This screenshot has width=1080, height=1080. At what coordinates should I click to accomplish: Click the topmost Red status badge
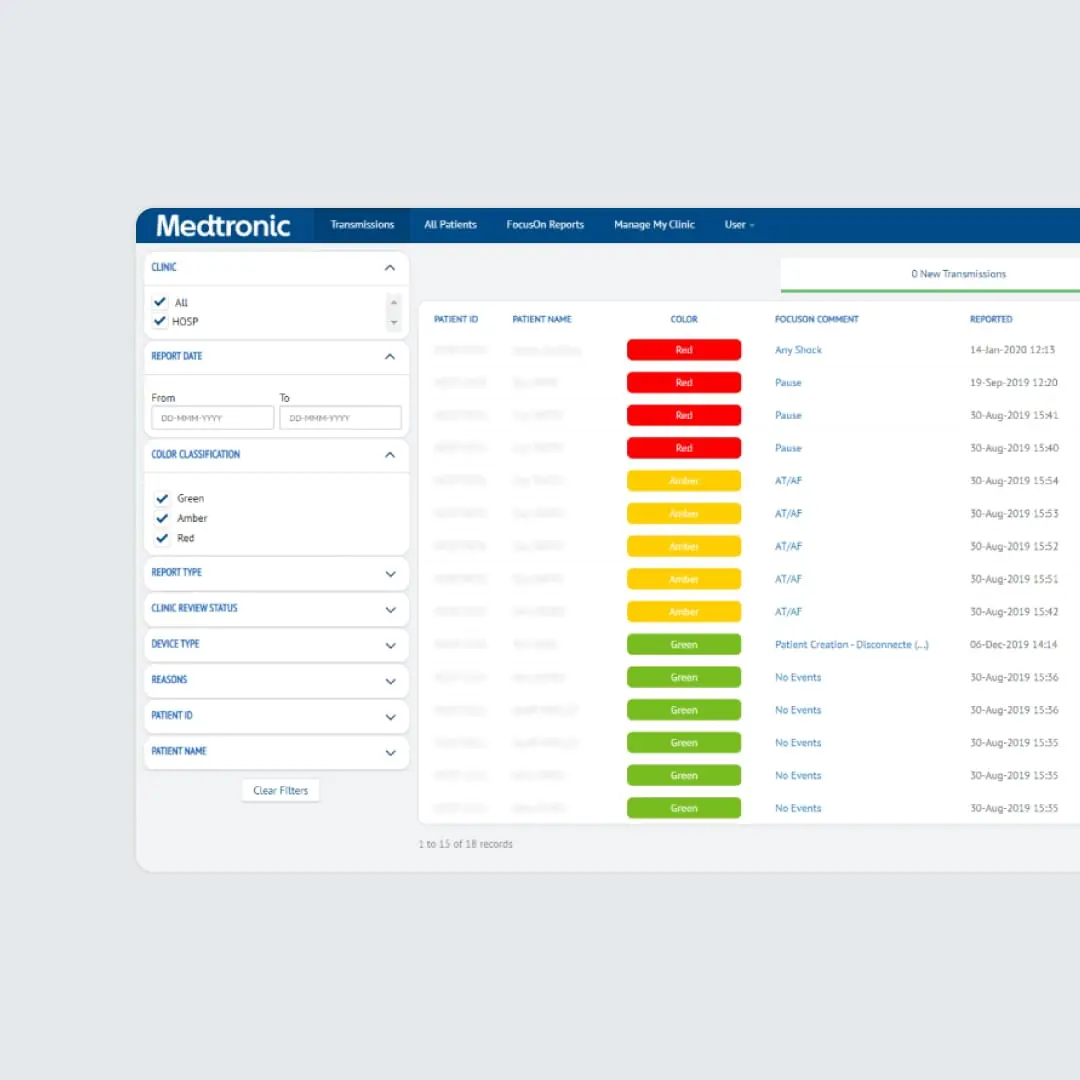pyautogui.click(x=684, y=349)
